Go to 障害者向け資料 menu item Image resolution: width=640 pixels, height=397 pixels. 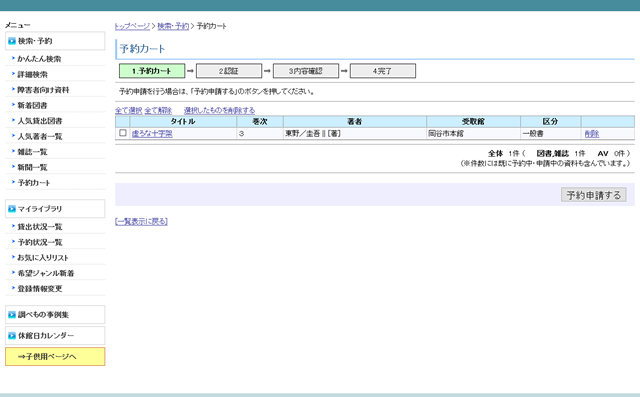[43, 90]
